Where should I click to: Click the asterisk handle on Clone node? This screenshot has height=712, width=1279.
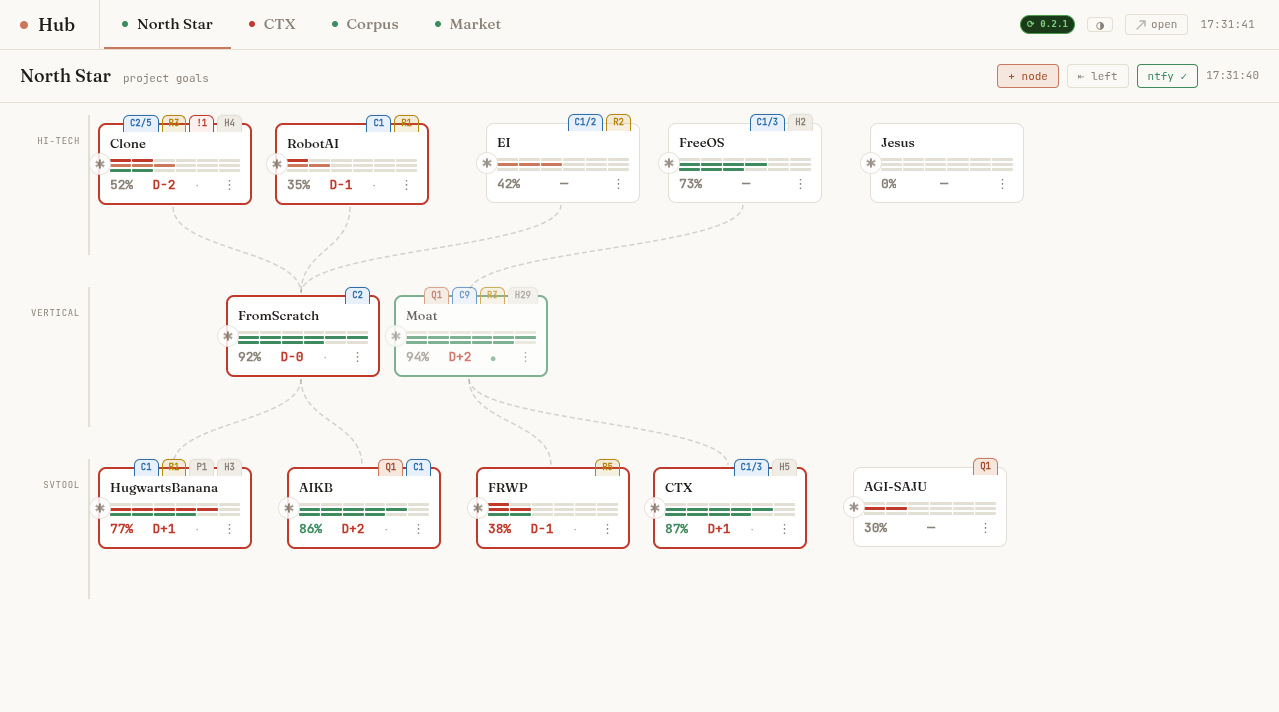coord(99,164)
